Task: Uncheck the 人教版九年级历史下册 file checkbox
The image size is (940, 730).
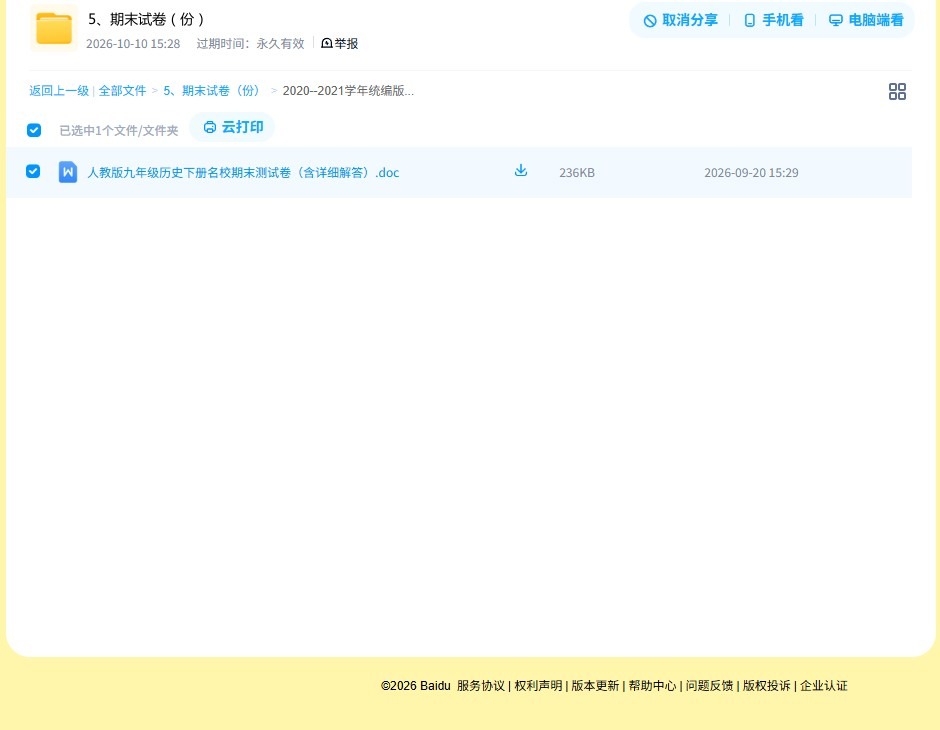Action: pyautogui.click(x=33, y=171)
